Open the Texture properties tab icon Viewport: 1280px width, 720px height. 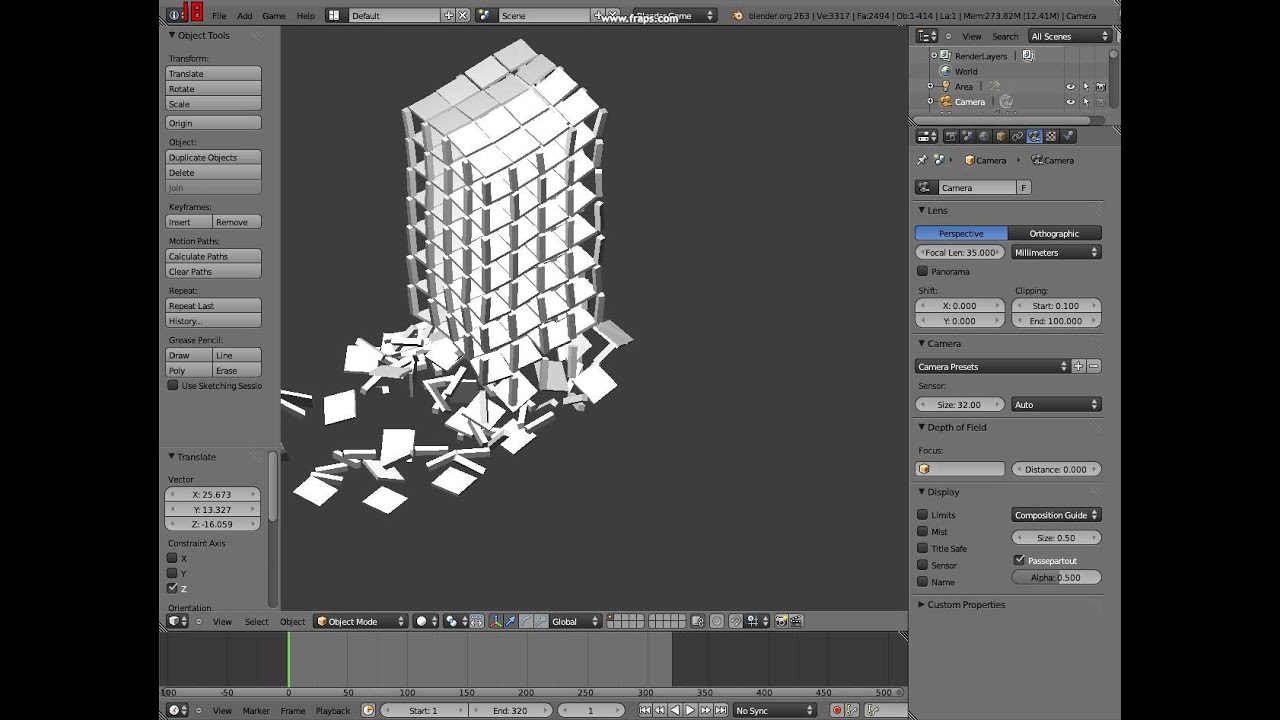(x=1051, y=136)
